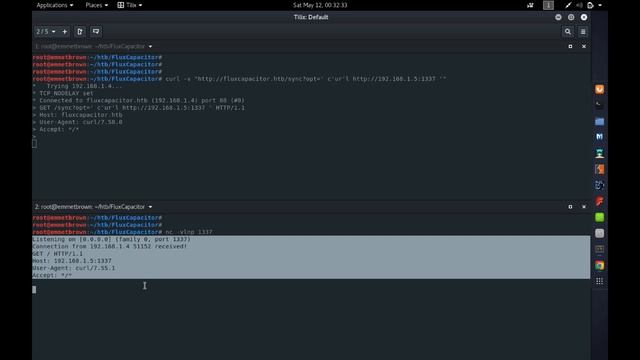Click 'User-Agent: curl/7.55.1' line
Screen dimensions: 640x360
pos(73,268)
